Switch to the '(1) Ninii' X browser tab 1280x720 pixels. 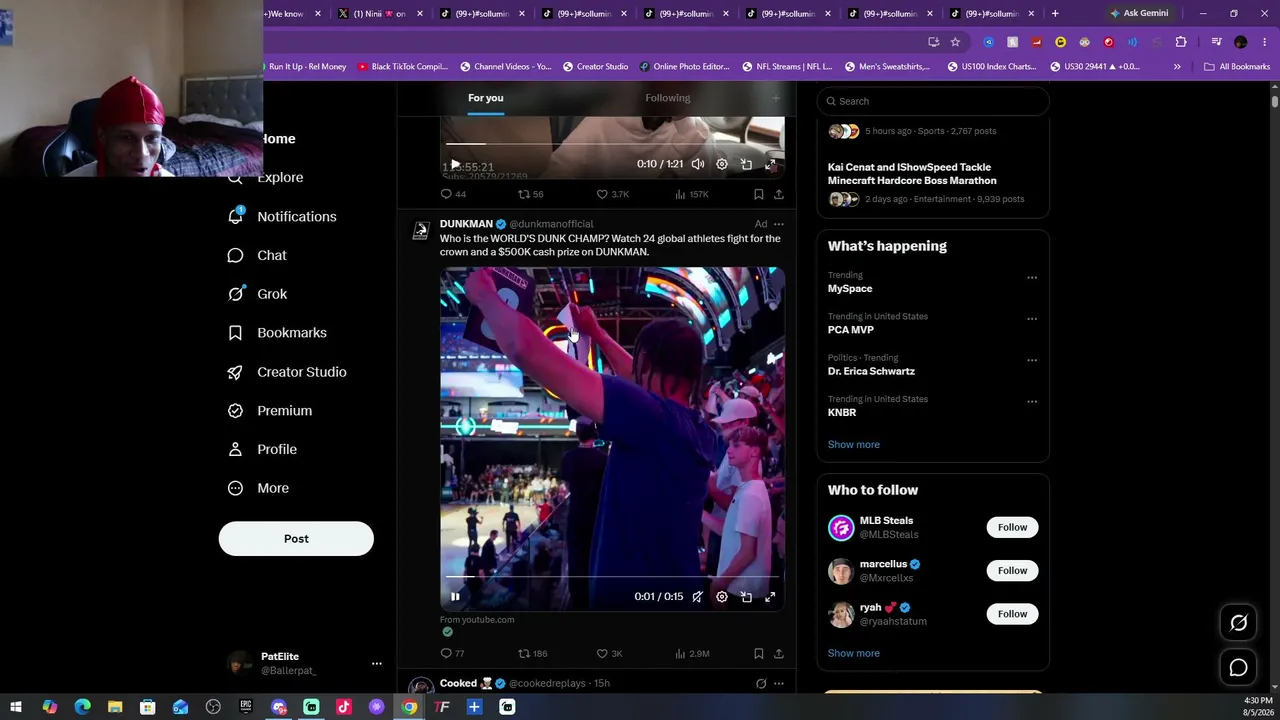[378, 14]
